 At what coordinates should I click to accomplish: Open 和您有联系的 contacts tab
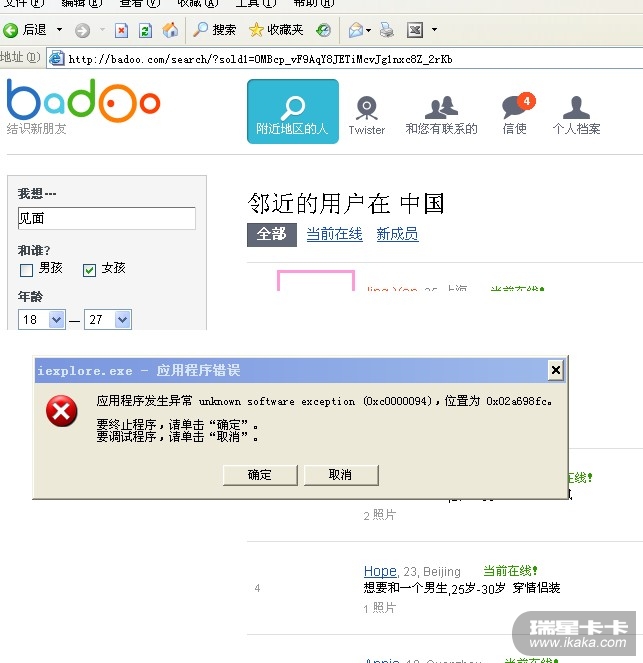click(441, 115)
